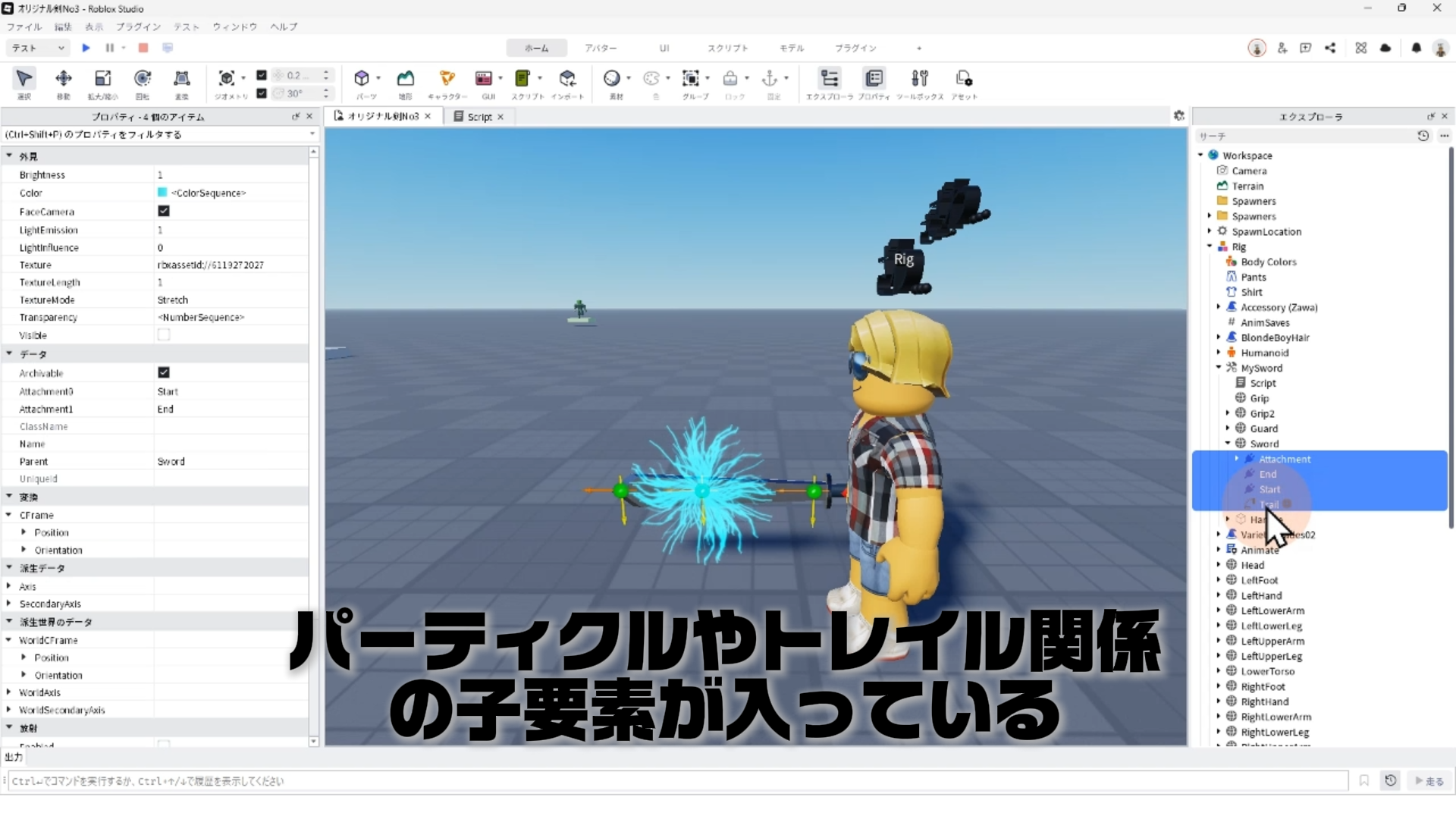Open the viewport settings gear icon

[x=1178, y=115]
